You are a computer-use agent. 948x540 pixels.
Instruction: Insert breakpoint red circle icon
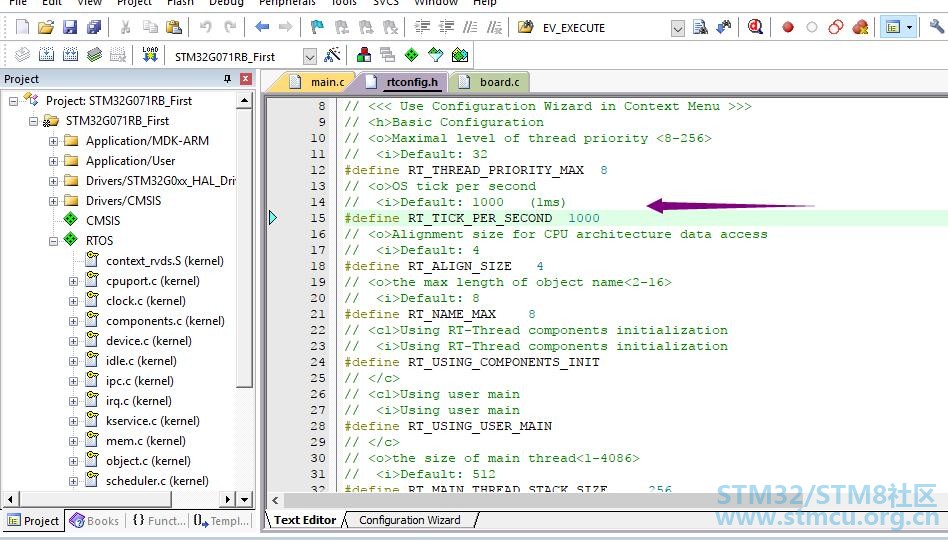click(x=787, y=27)
